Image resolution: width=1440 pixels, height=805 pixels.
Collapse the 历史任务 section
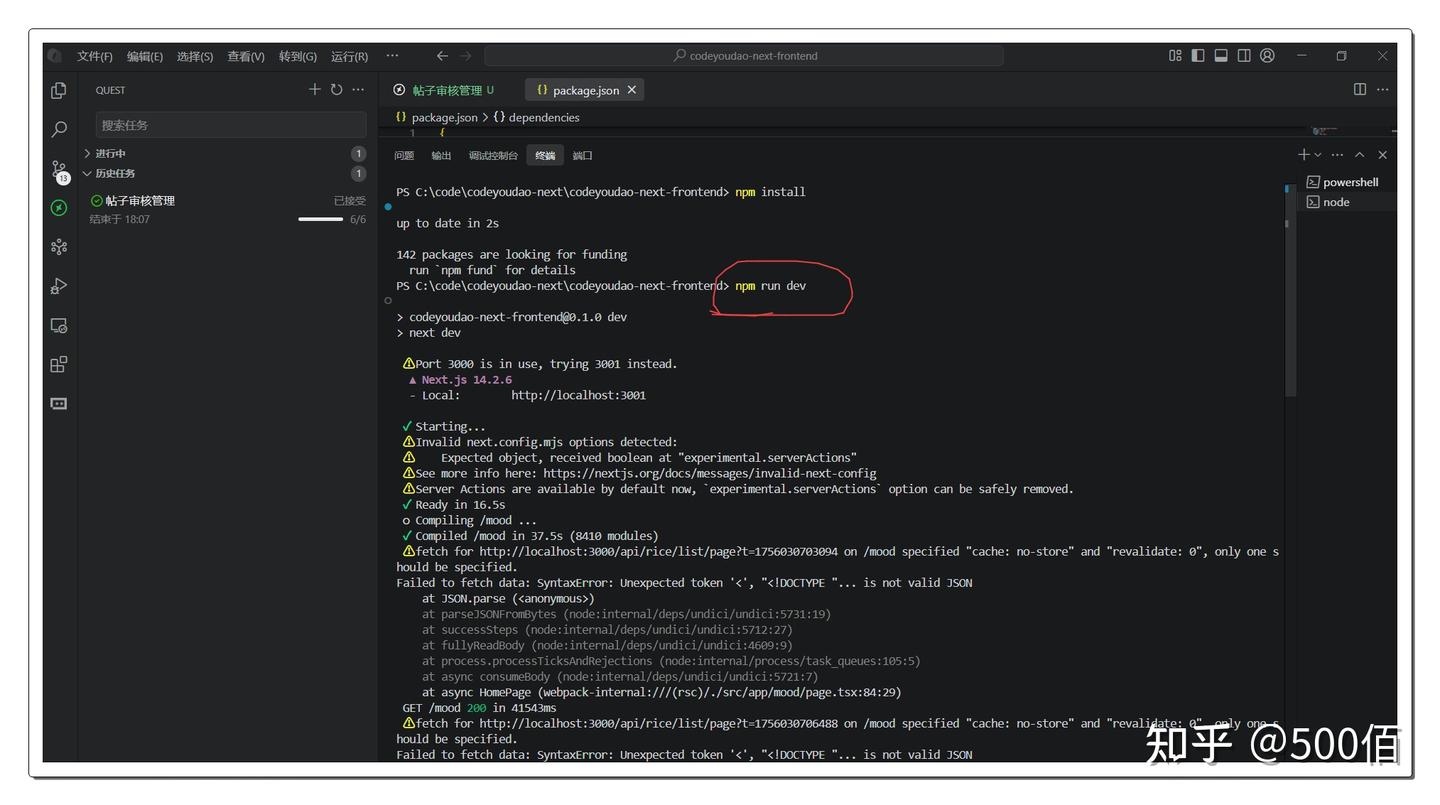pos(114,174)
